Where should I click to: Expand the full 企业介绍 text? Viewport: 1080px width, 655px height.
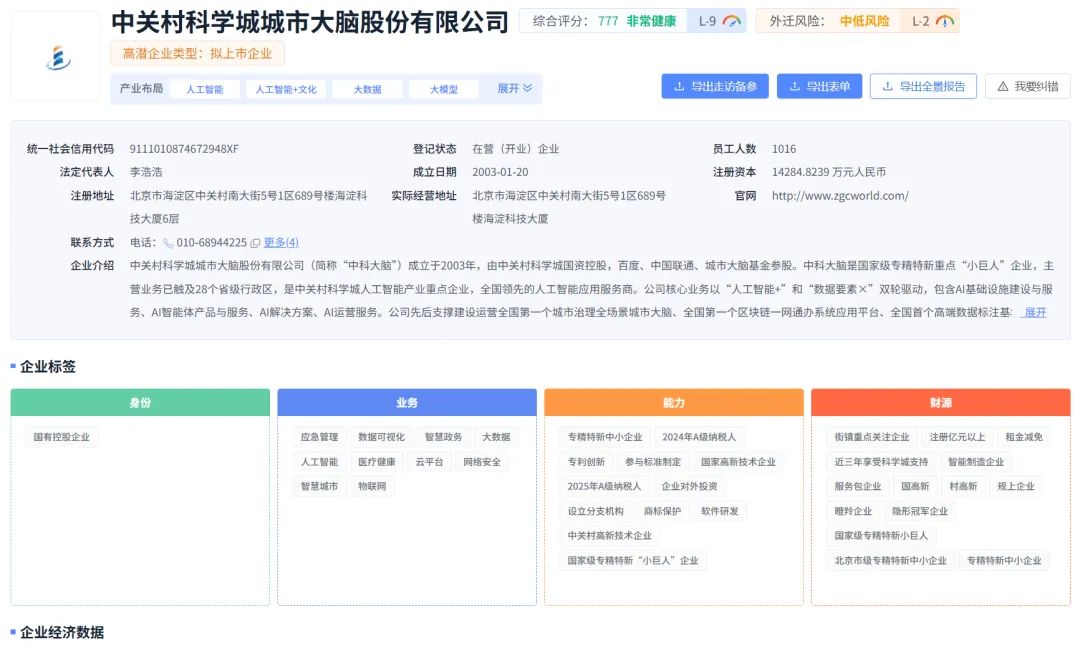[1035, 313]
